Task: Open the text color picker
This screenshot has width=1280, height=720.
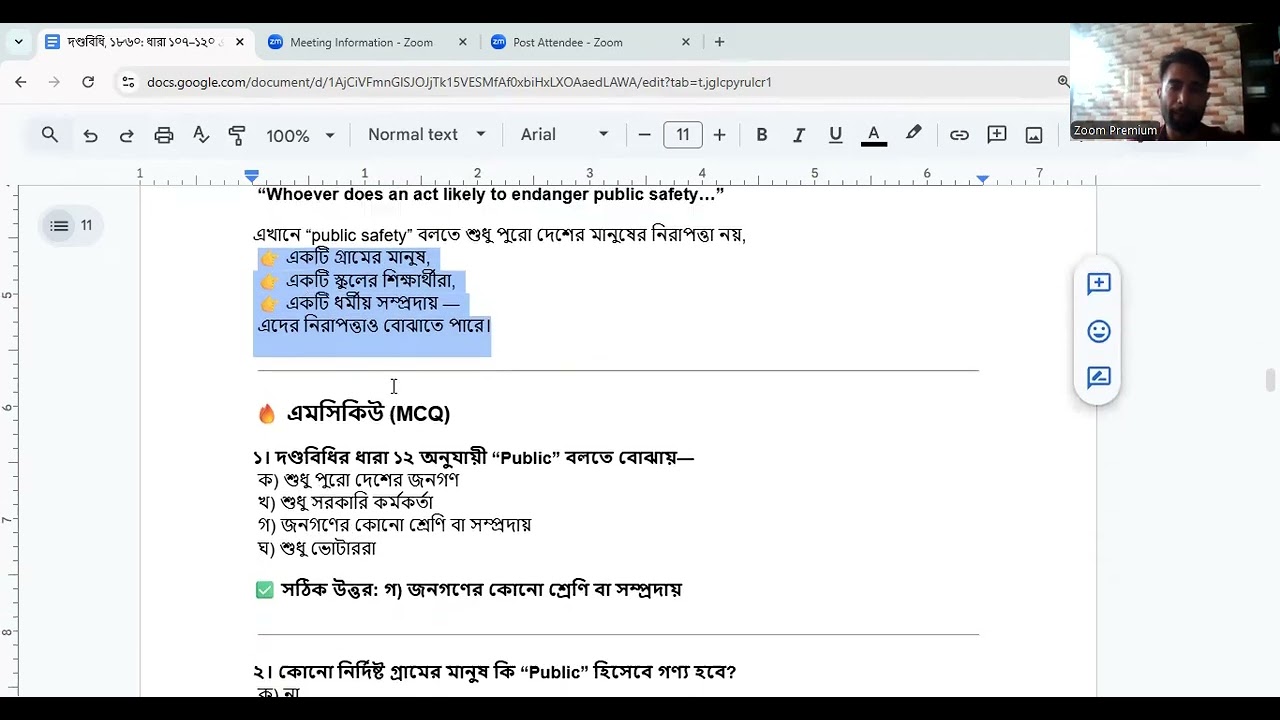Action: click(x=873, y=135)
